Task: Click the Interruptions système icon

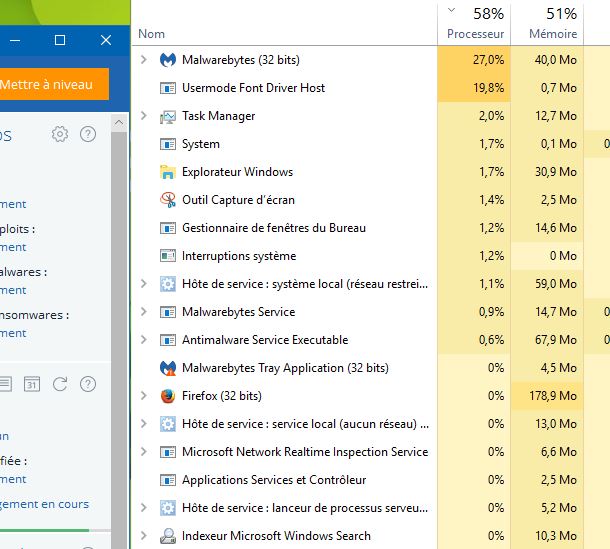Action: point(168,256)
